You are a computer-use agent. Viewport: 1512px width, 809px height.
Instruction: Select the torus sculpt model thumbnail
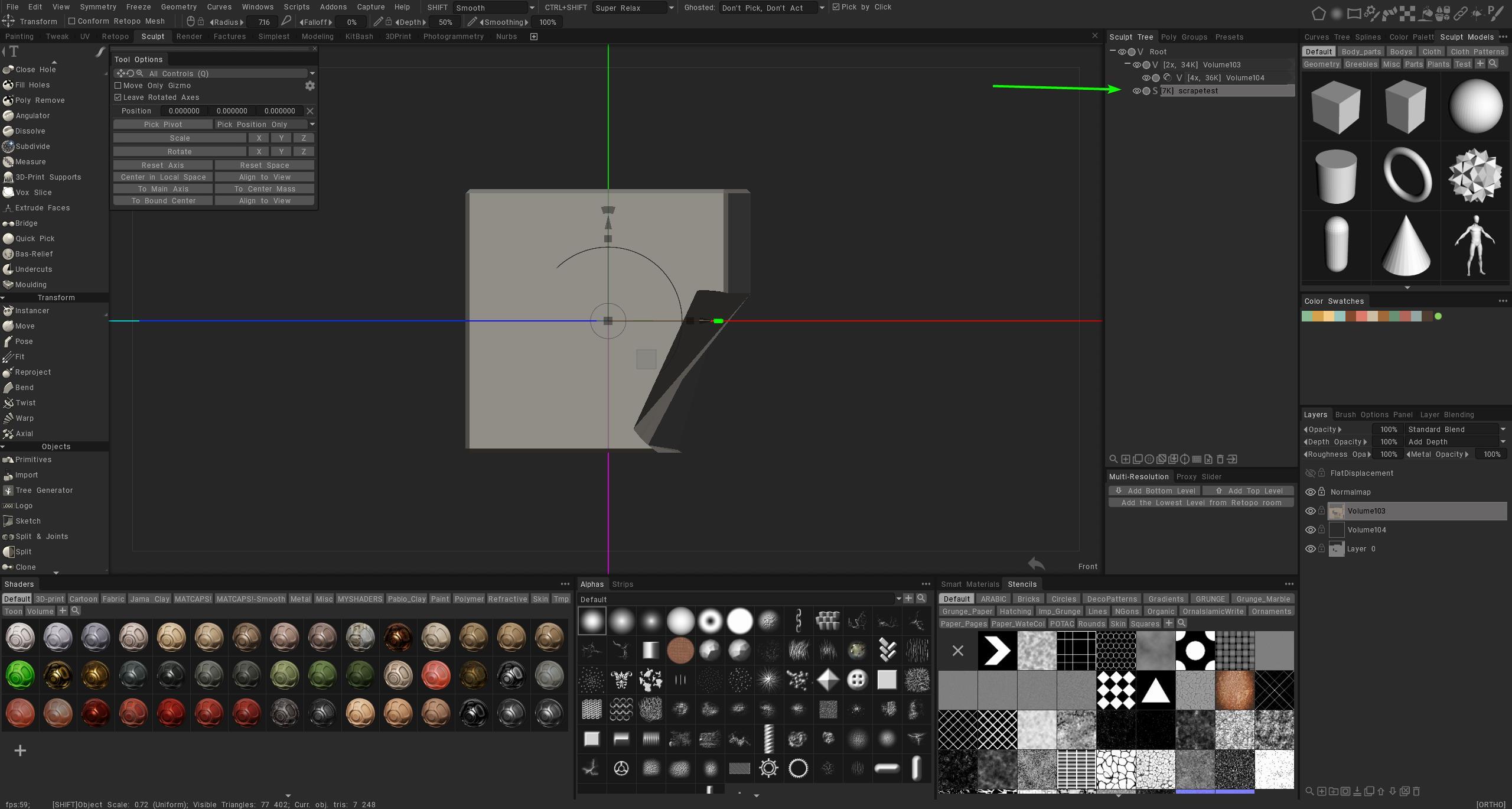pyautogui.click(x=1407, y=176)
